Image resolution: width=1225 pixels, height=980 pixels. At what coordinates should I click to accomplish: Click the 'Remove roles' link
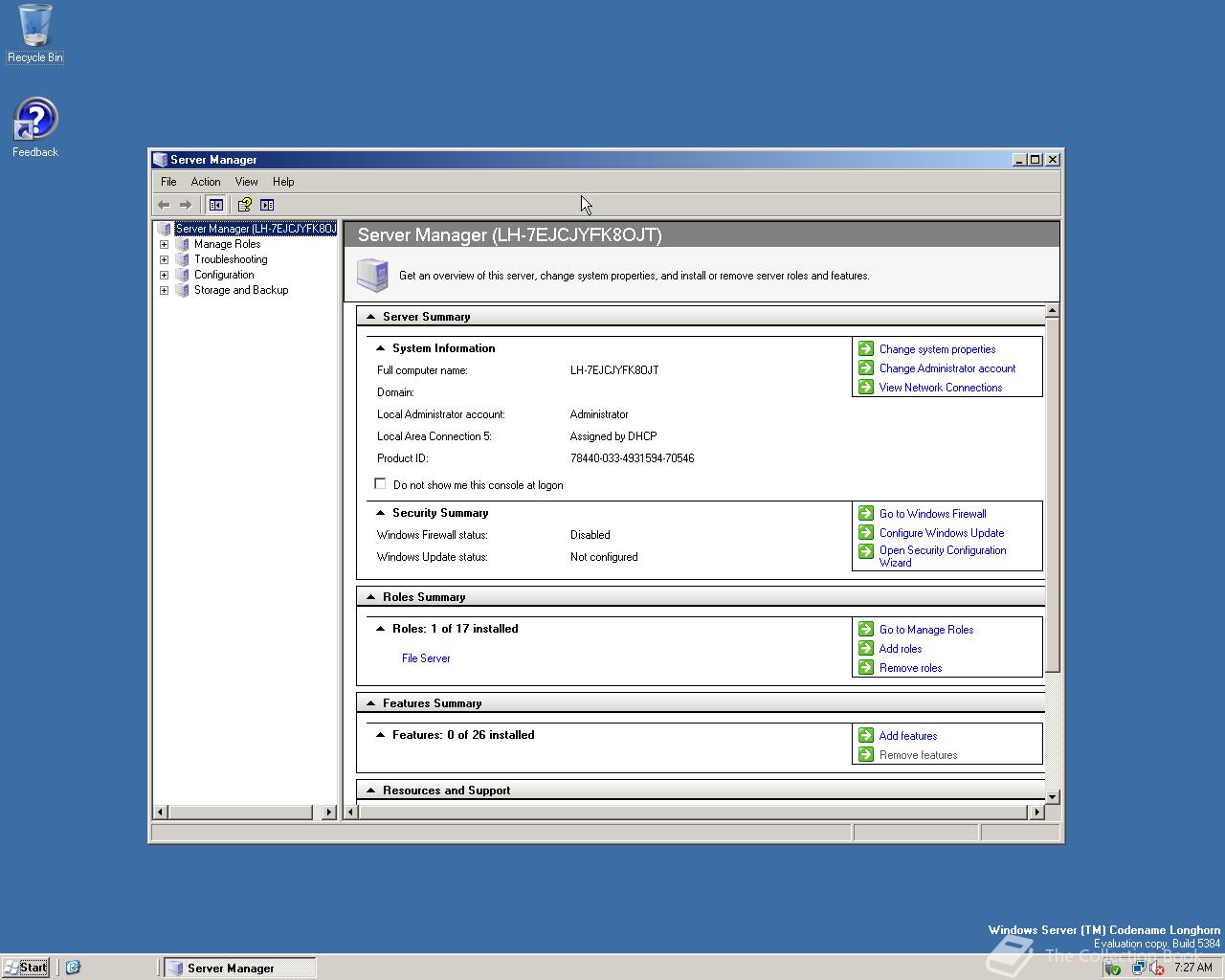[910, 668]
